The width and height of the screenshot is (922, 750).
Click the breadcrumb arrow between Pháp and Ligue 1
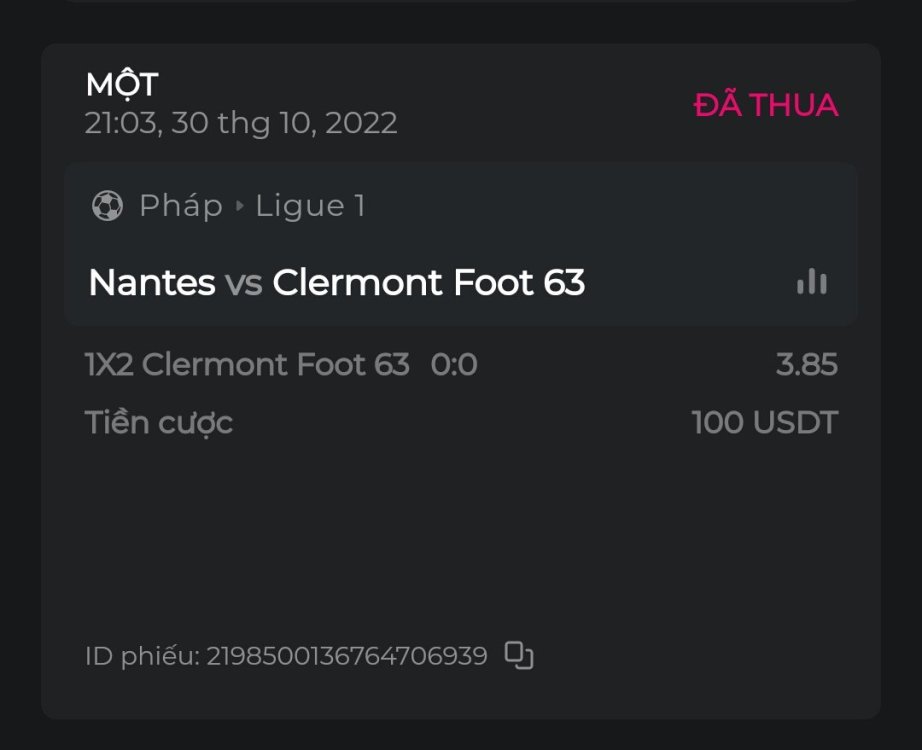(240, 206)
